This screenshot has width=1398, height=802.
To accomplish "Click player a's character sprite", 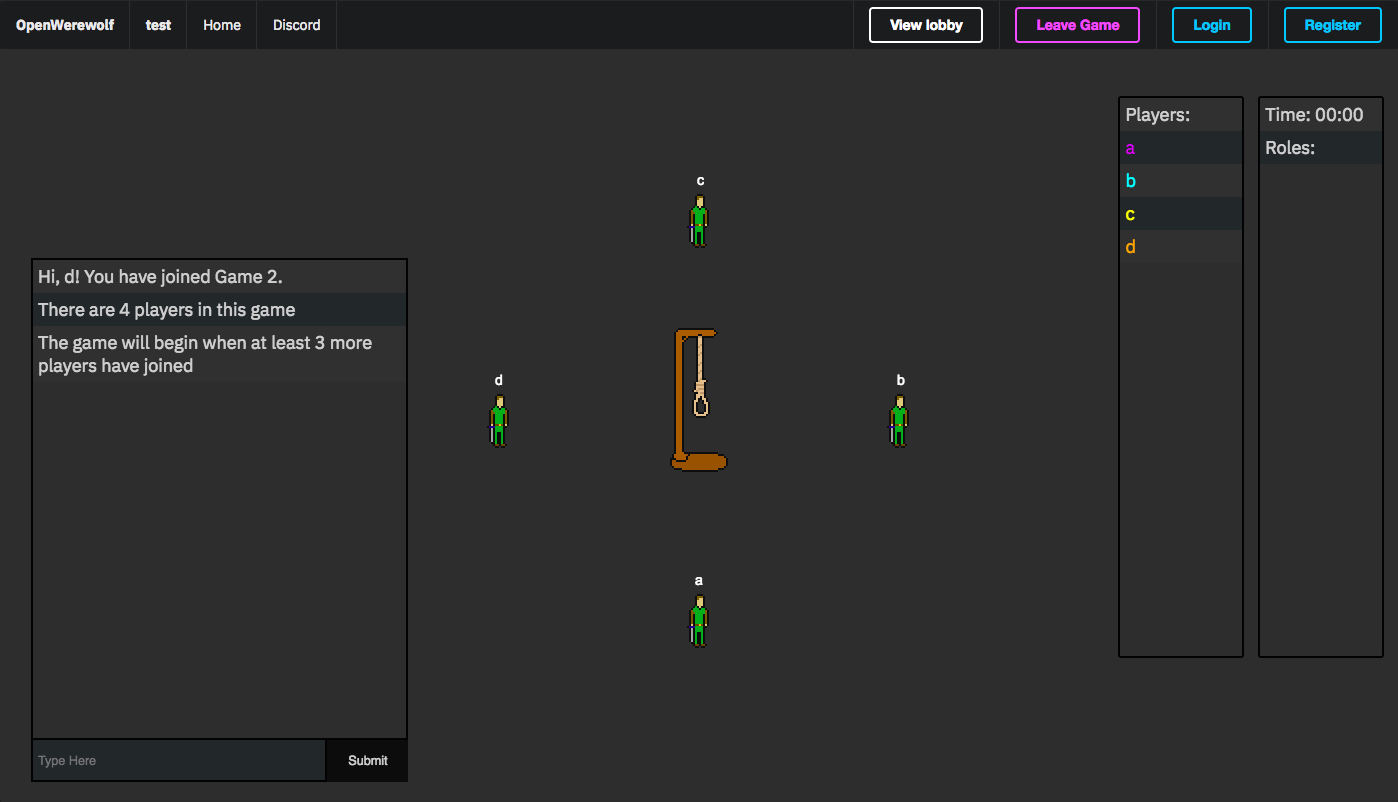I will coord(699,621).
